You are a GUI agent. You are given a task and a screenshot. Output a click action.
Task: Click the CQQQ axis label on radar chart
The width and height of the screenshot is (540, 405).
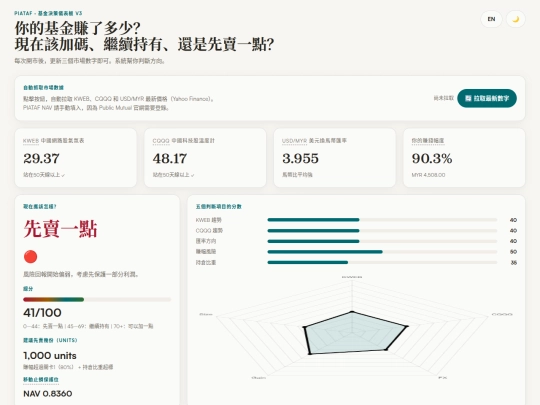click(502, 314)
